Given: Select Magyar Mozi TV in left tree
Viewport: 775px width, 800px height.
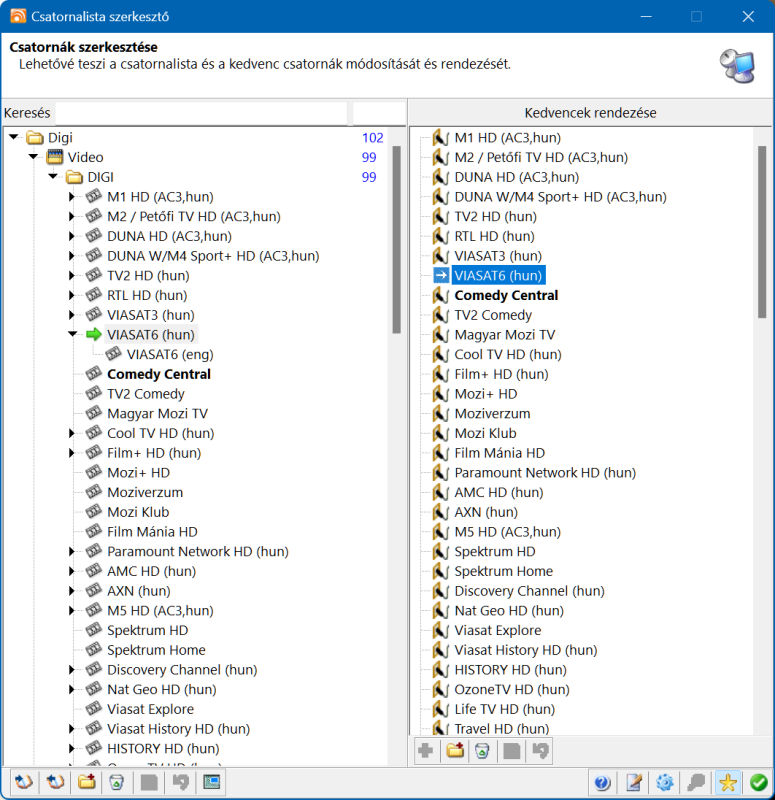Looking at the screenshot, I should [x=157, y=414].
